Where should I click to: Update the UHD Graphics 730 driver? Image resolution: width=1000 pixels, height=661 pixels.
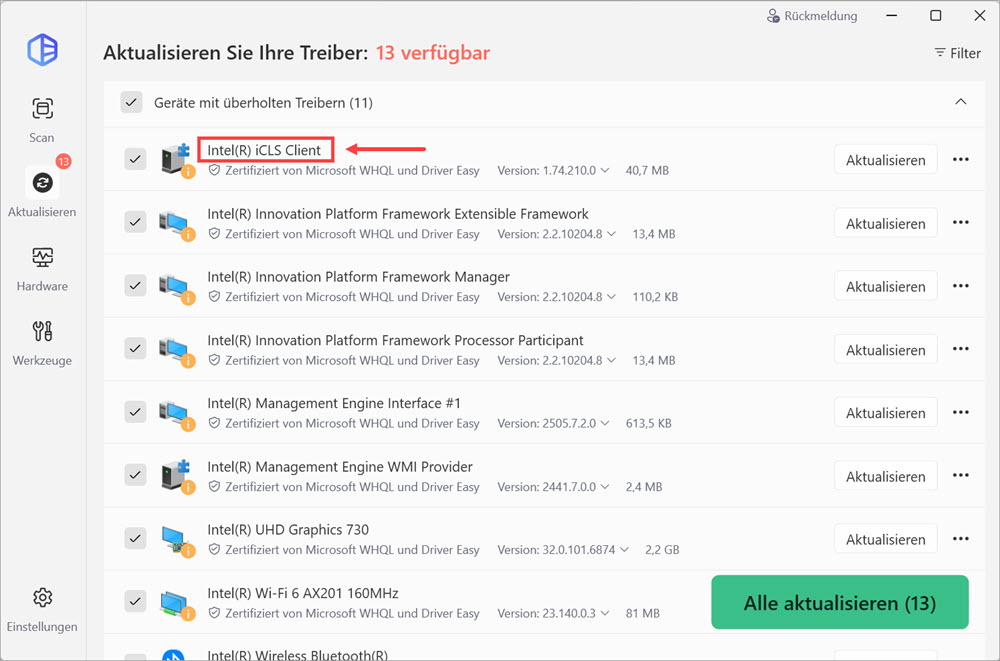point(885,538)
